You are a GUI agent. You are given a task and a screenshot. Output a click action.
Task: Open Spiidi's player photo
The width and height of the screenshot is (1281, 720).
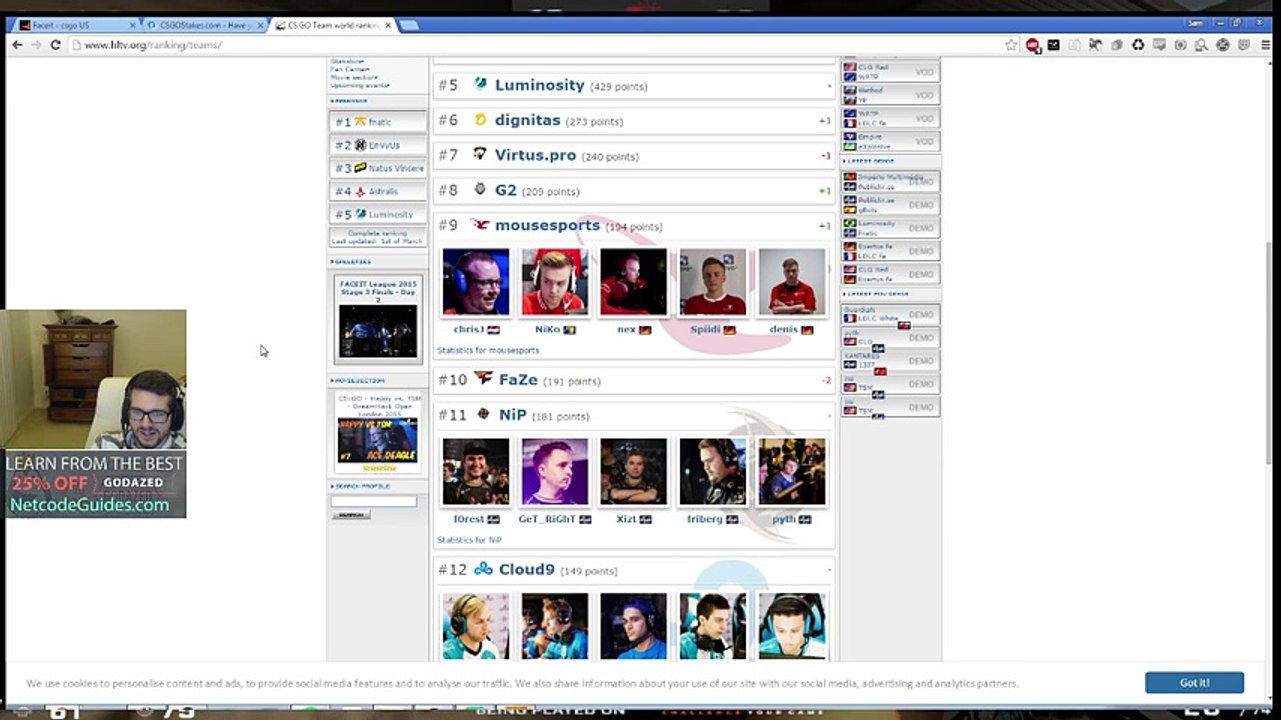713,282
